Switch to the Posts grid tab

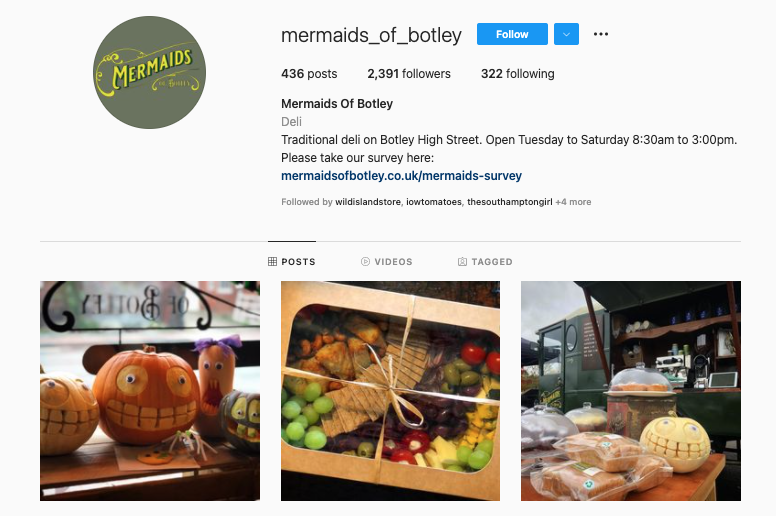click(x=292, y=262)
